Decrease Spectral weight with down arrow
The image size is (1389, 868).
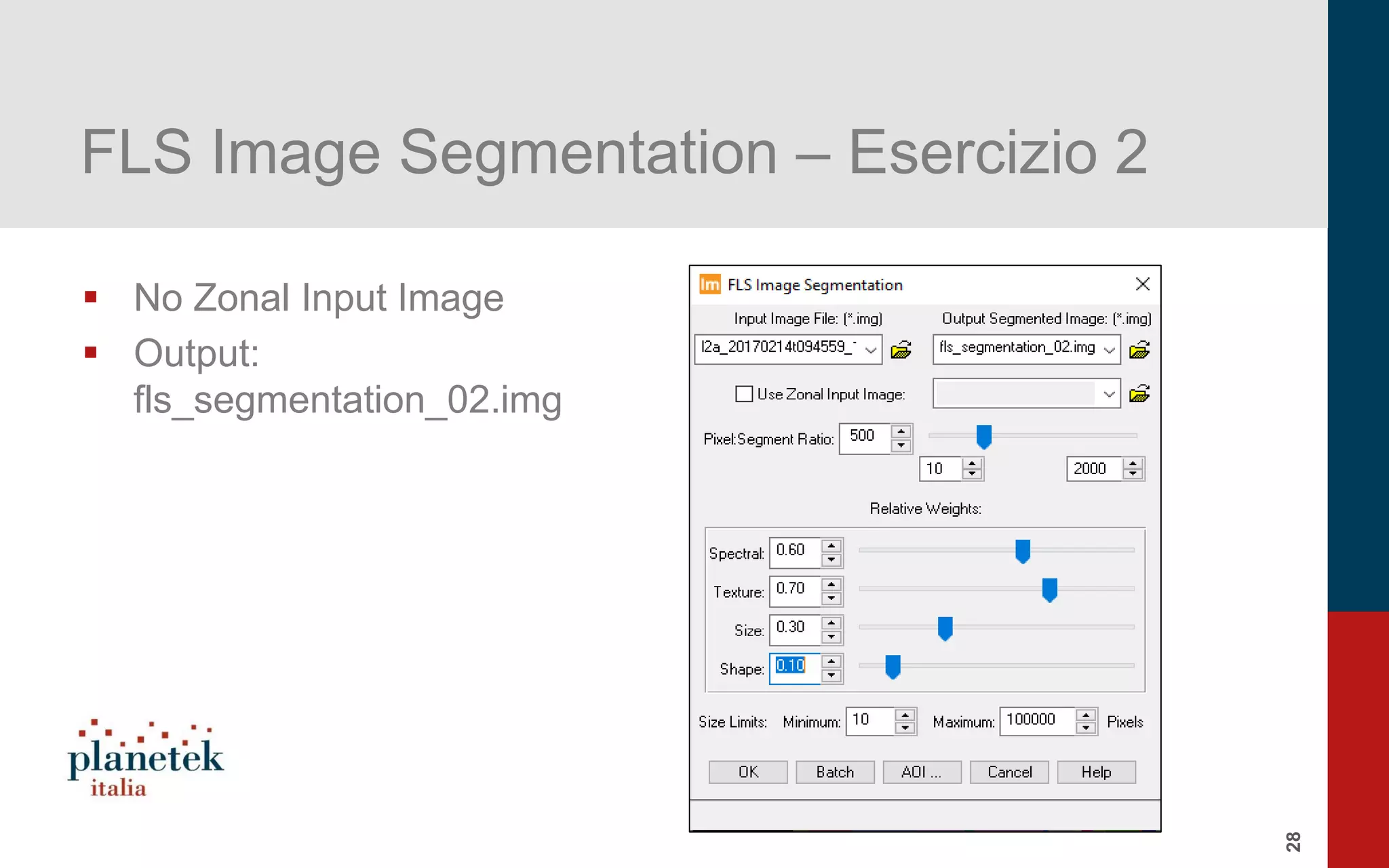[832, 560]
